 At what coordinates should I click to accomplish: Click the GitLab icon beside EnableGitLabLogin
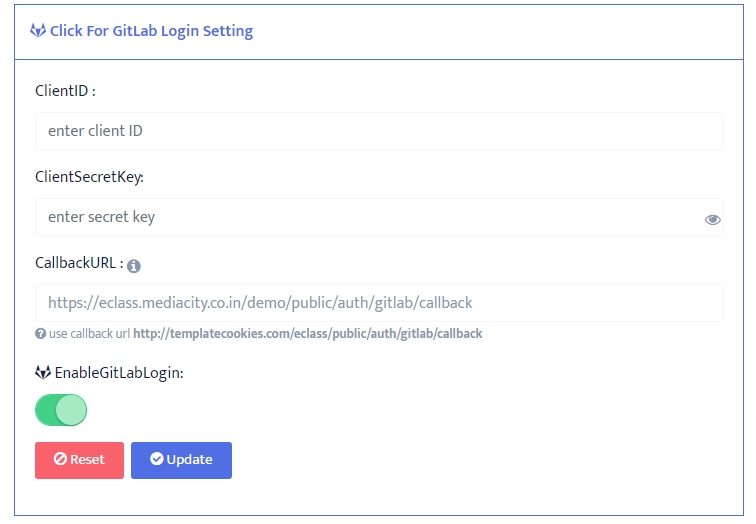[x=43, y=373]
